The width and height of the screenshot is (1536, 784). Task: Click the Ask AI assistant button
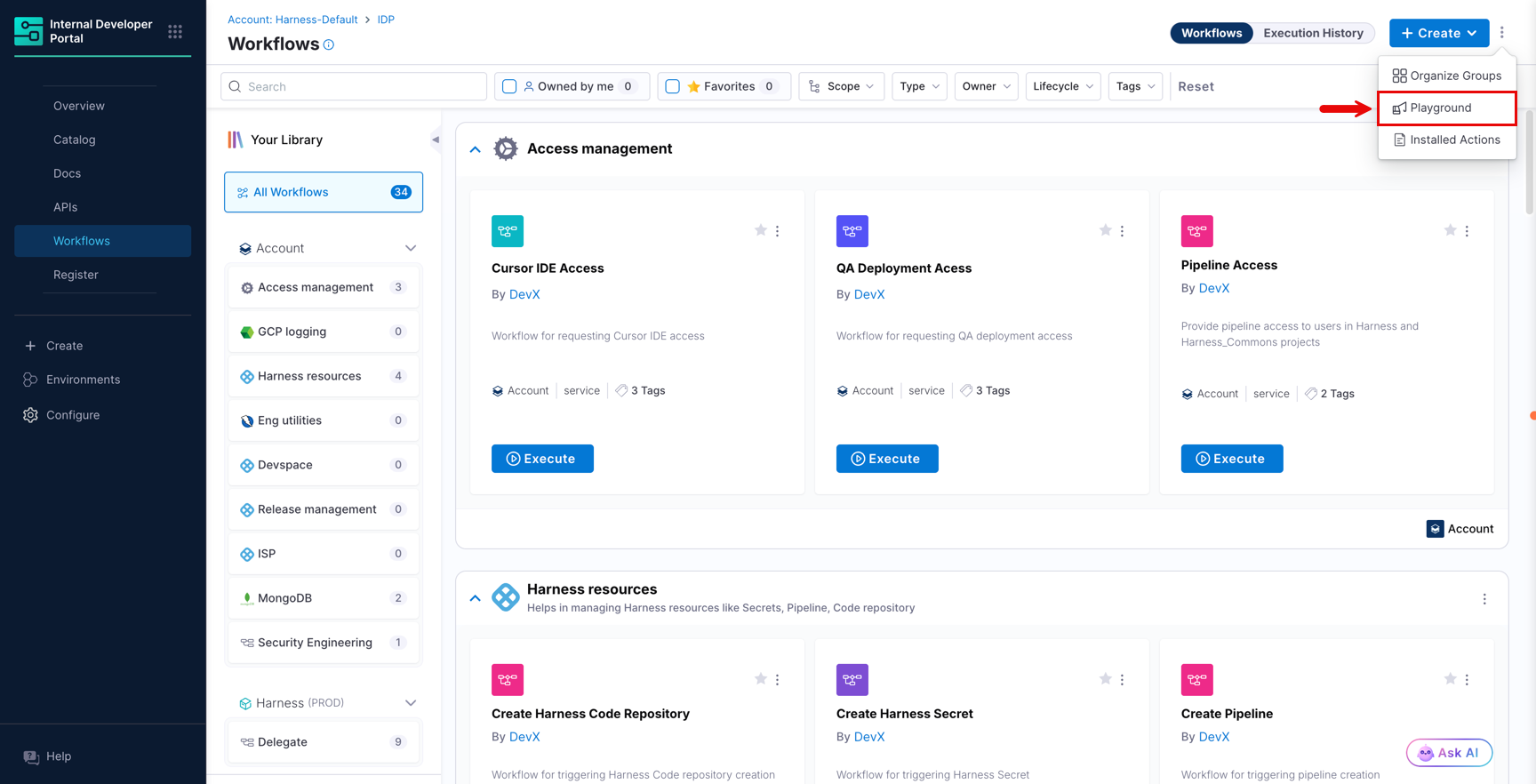pyautogui.click(x=1449, y=753)
